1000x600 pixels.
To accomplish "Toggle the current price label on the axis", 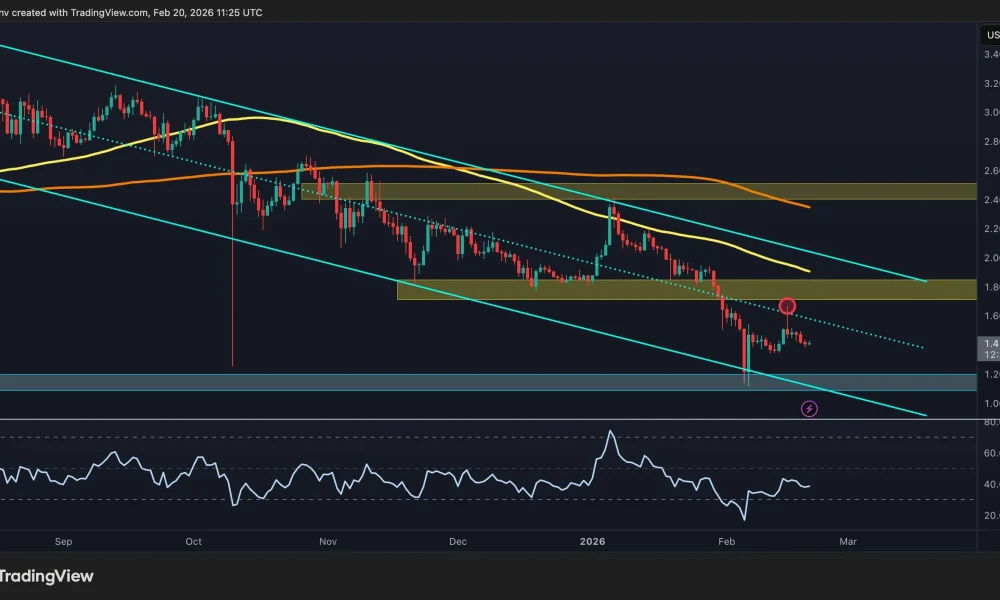I will click(989, 342).
